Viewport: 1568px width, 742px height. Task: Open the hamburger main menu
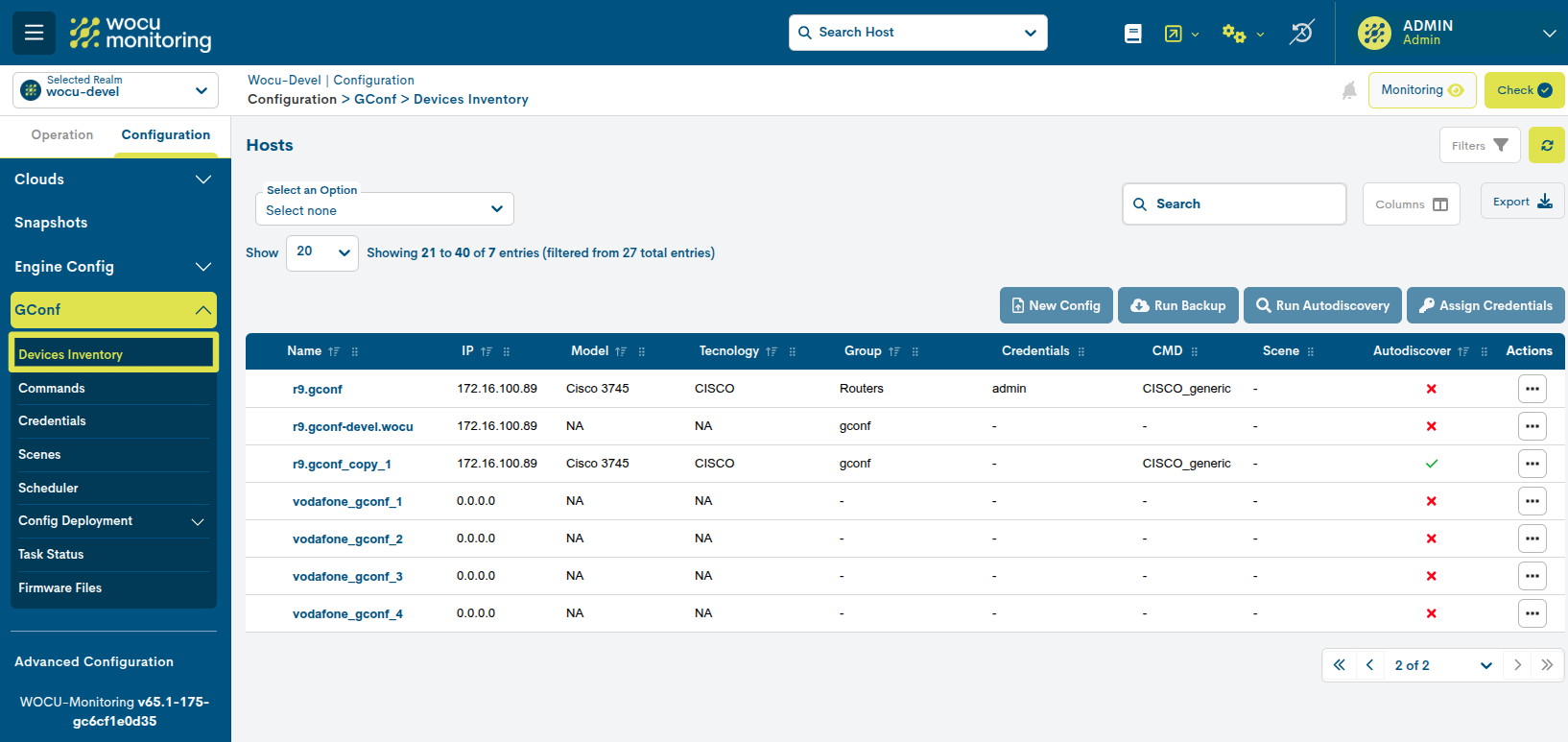click(34, 33)
